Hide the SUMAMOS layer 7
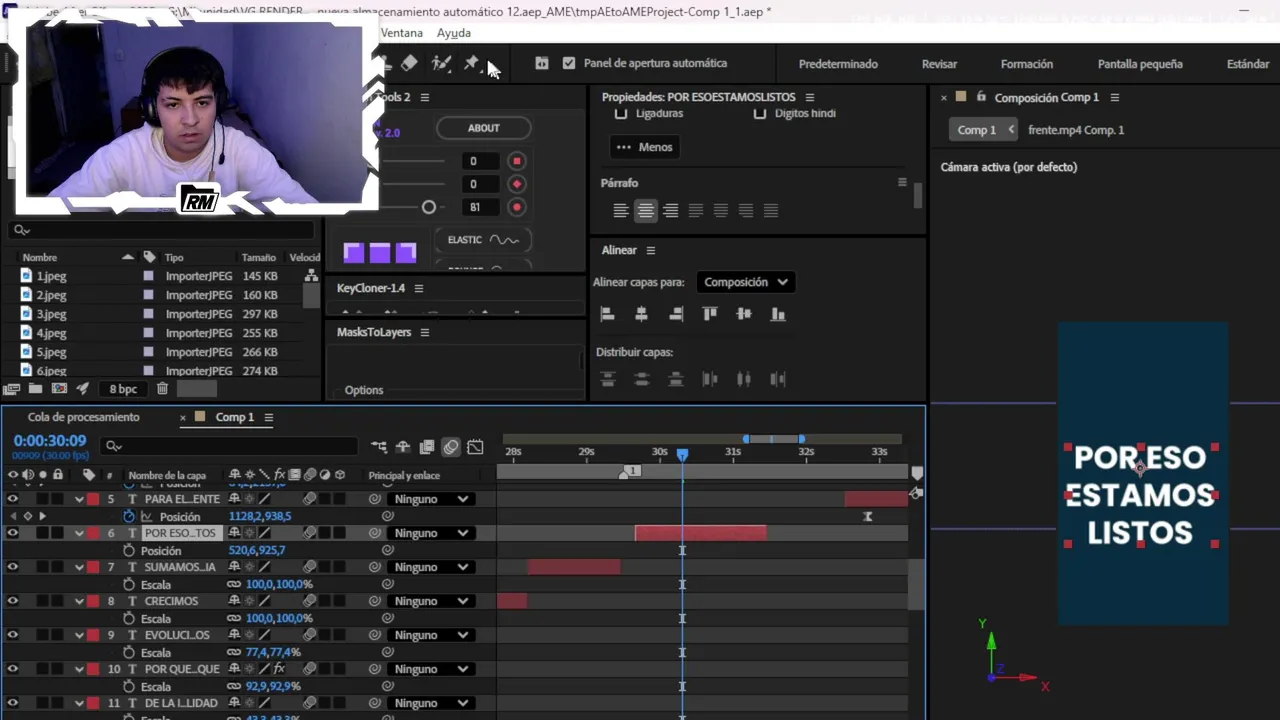The image size is (1280, 720). click(13, 567)
